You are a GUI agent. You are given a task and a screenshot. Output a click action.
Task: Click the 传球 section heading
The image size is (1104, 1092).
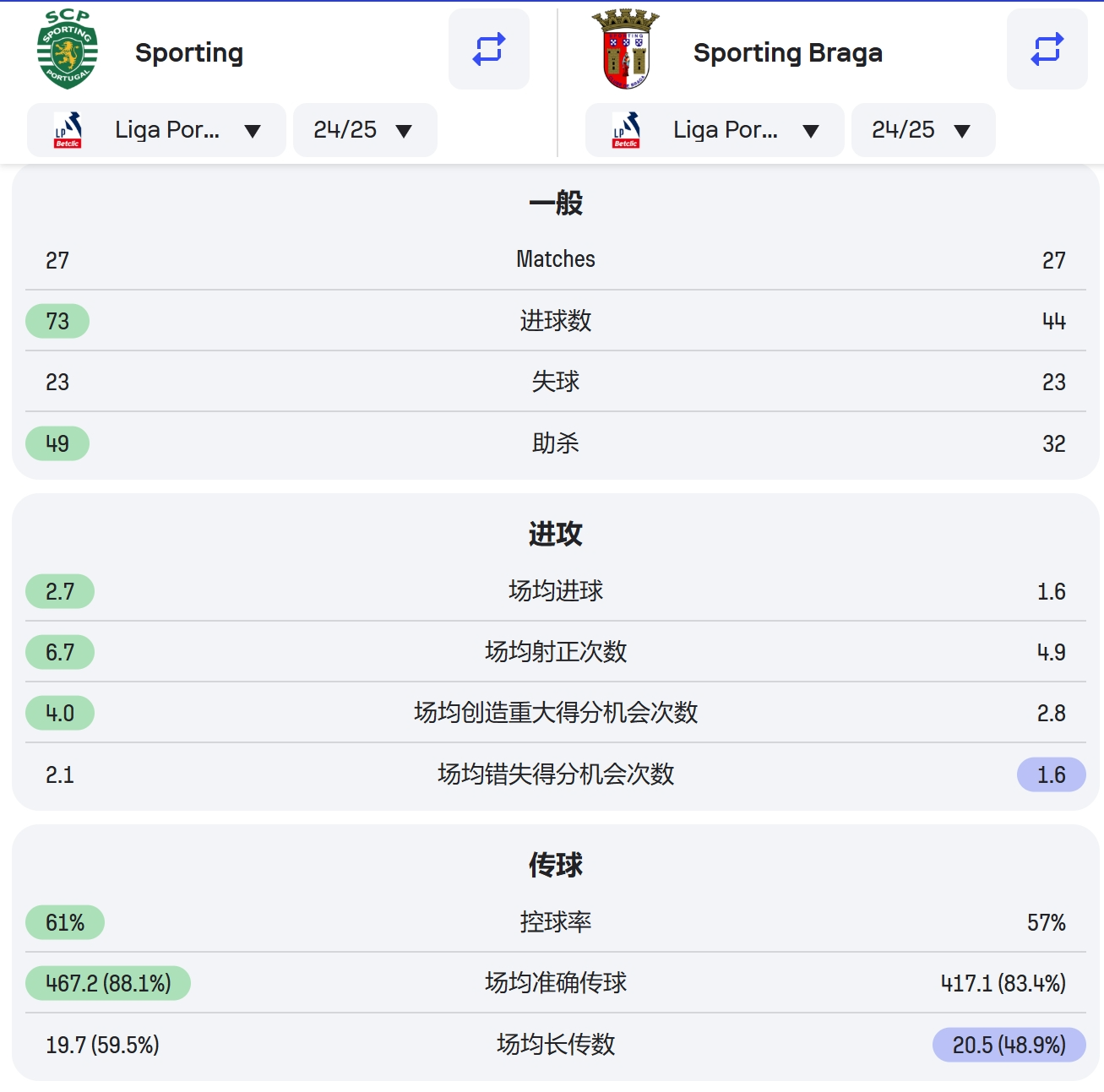click(x=556, y=865)
